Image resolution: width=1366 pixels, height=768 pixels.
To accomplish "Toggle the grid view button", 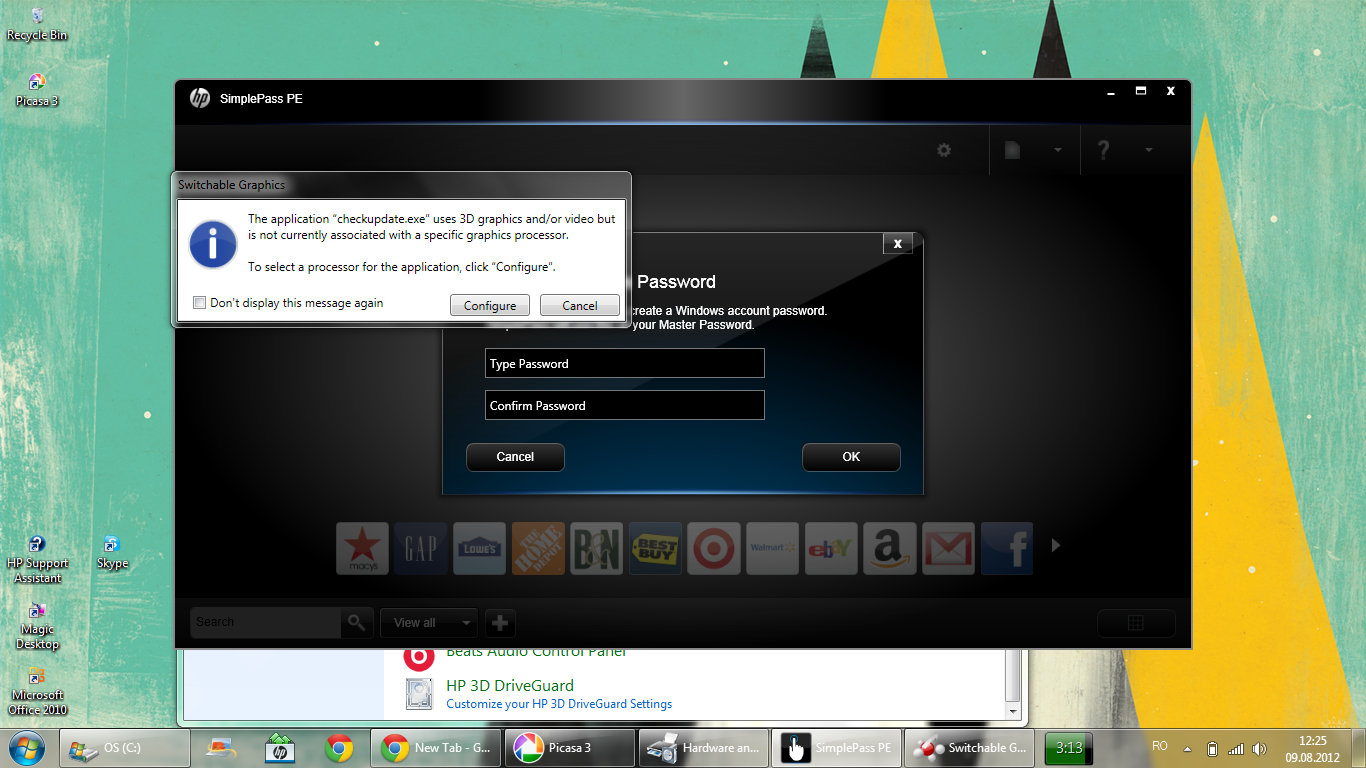I will (1135, 623).
